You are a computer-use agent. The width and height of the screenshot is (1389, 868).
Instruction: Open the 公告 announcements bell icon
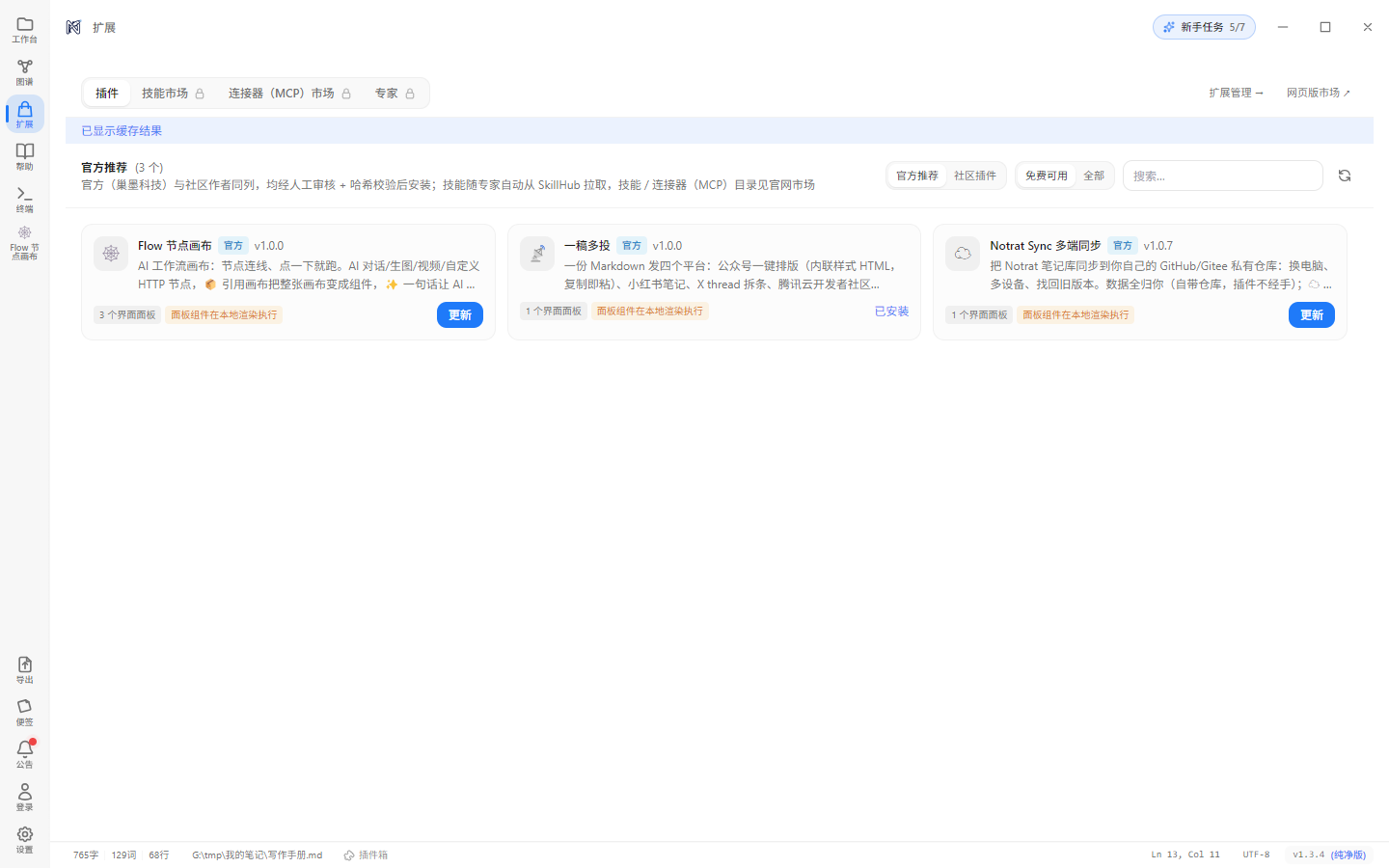25,755
